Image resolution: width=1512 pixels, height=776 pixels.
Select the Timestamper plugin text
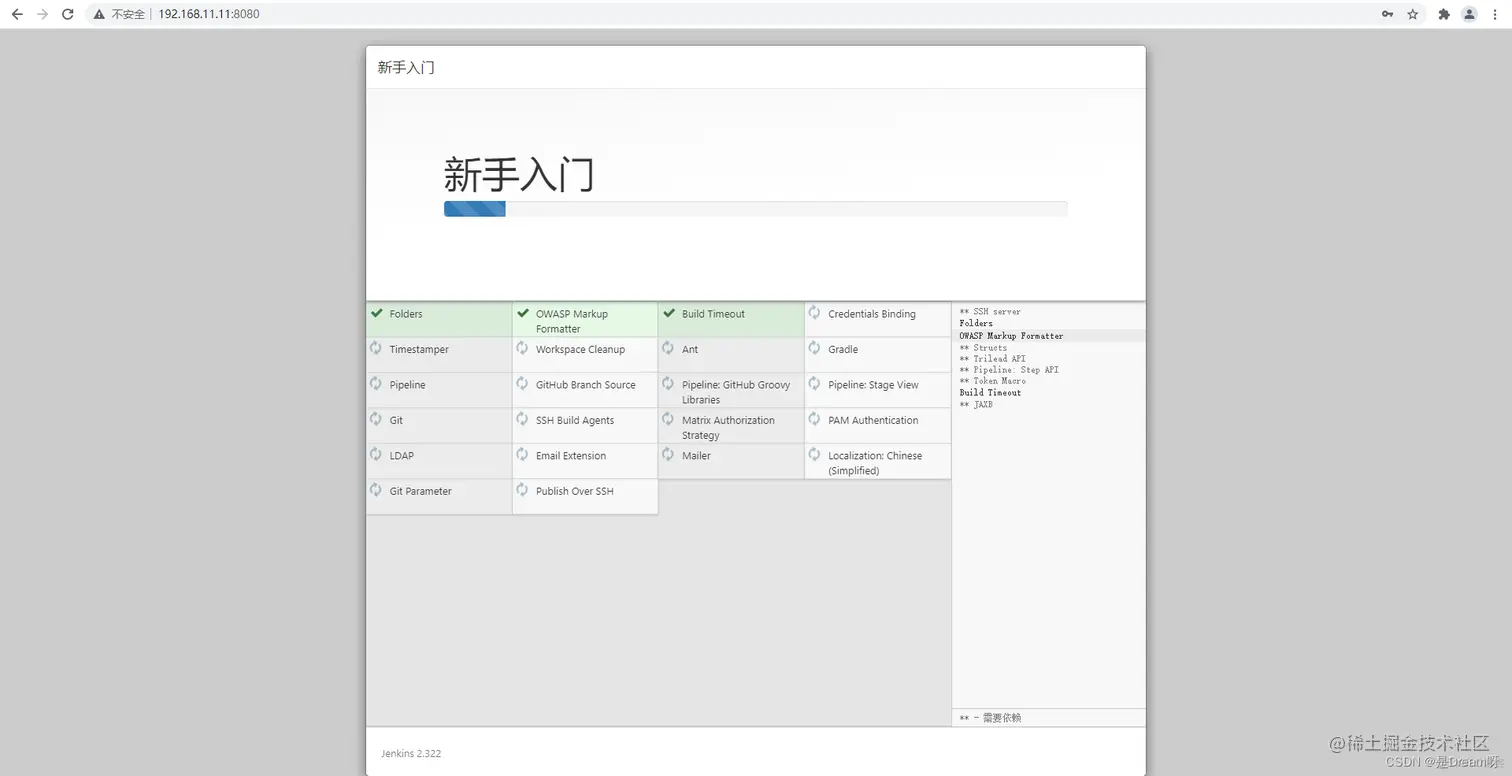pyautogui.click(x=419, y=350)
